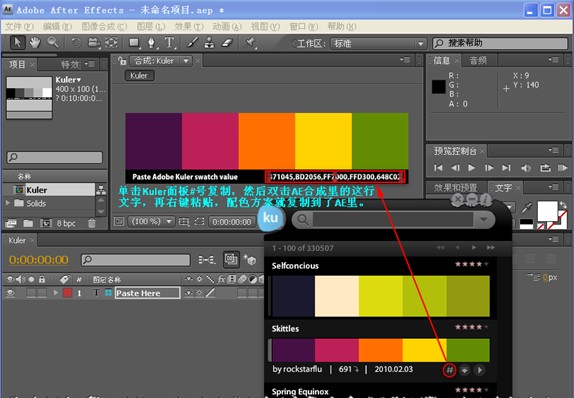Switch to the 音频 tab
574x398 pixels.
[478, 60]
